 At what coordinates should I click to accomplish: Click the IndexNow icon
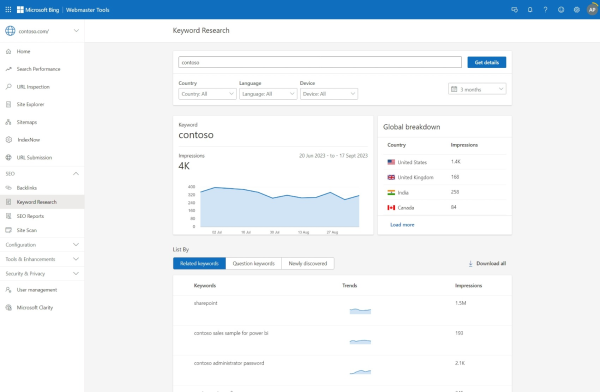coord(8,140)
